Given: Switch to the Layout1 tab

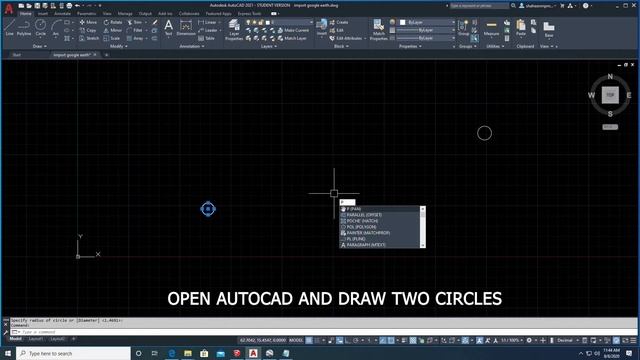Looking at the screenshot, I should tap(36, 339).
